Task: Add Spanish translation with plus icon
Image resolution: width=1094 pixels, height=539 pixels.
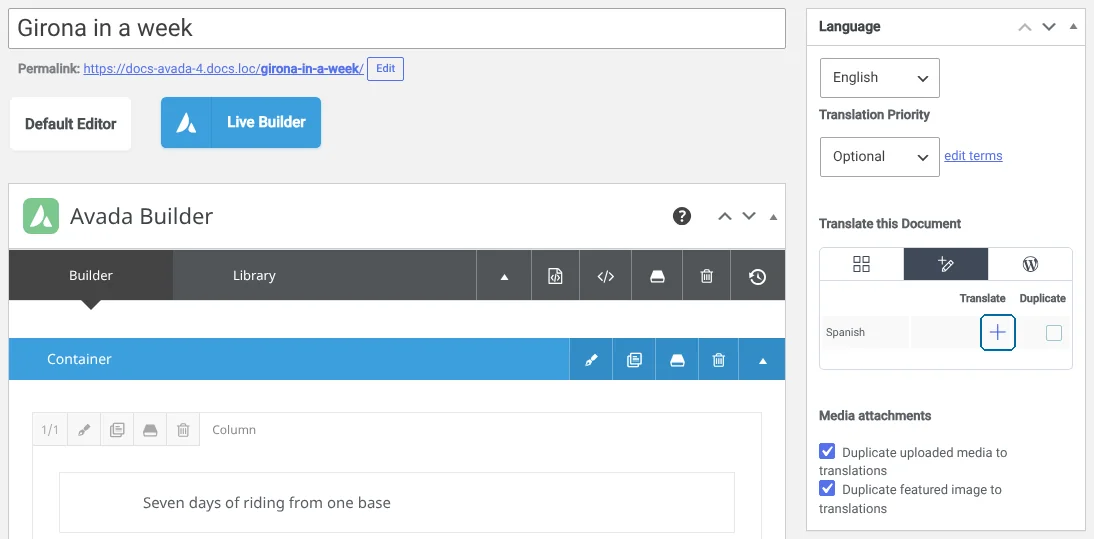Action: [x=998, y=333]
